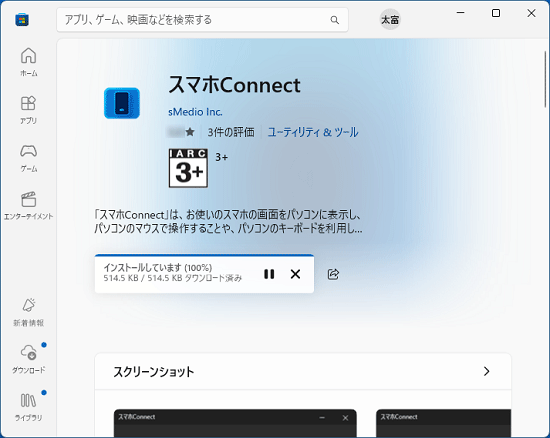550x438 pixels.
Task: Open the ゲーム section
Action: click(28, 158)
